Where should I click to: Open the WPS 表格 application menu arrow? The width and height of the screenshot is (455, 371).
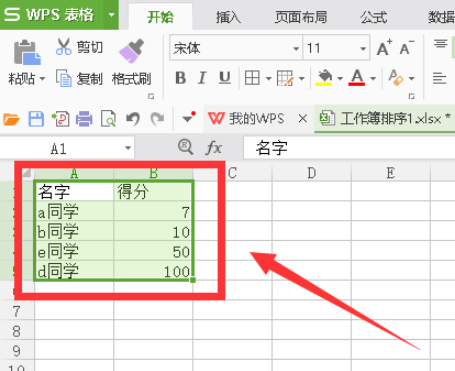pos(111,15)
